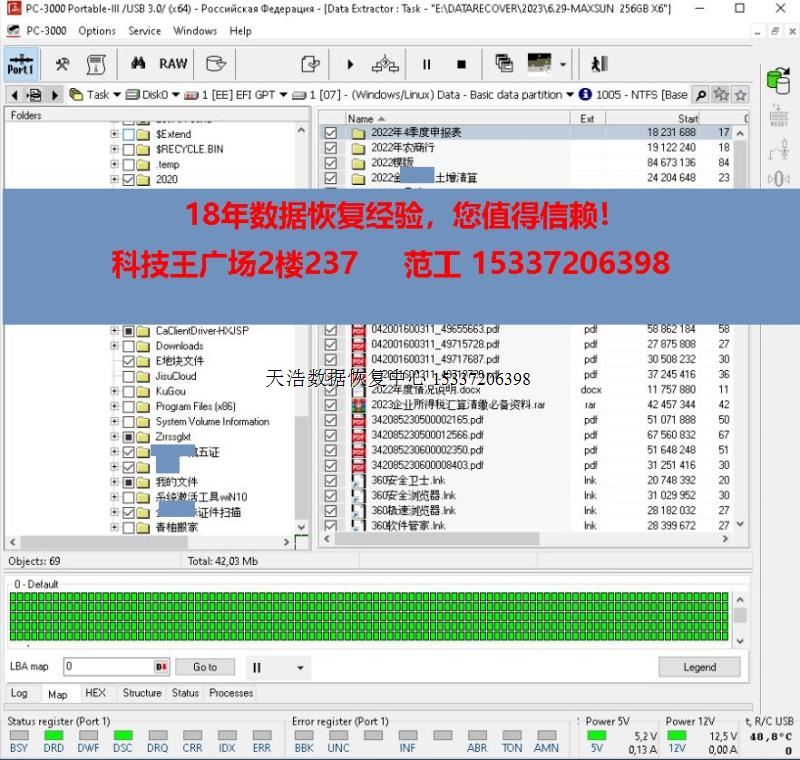Expand the $Extend folder in tree

click(x=114, y=134)
